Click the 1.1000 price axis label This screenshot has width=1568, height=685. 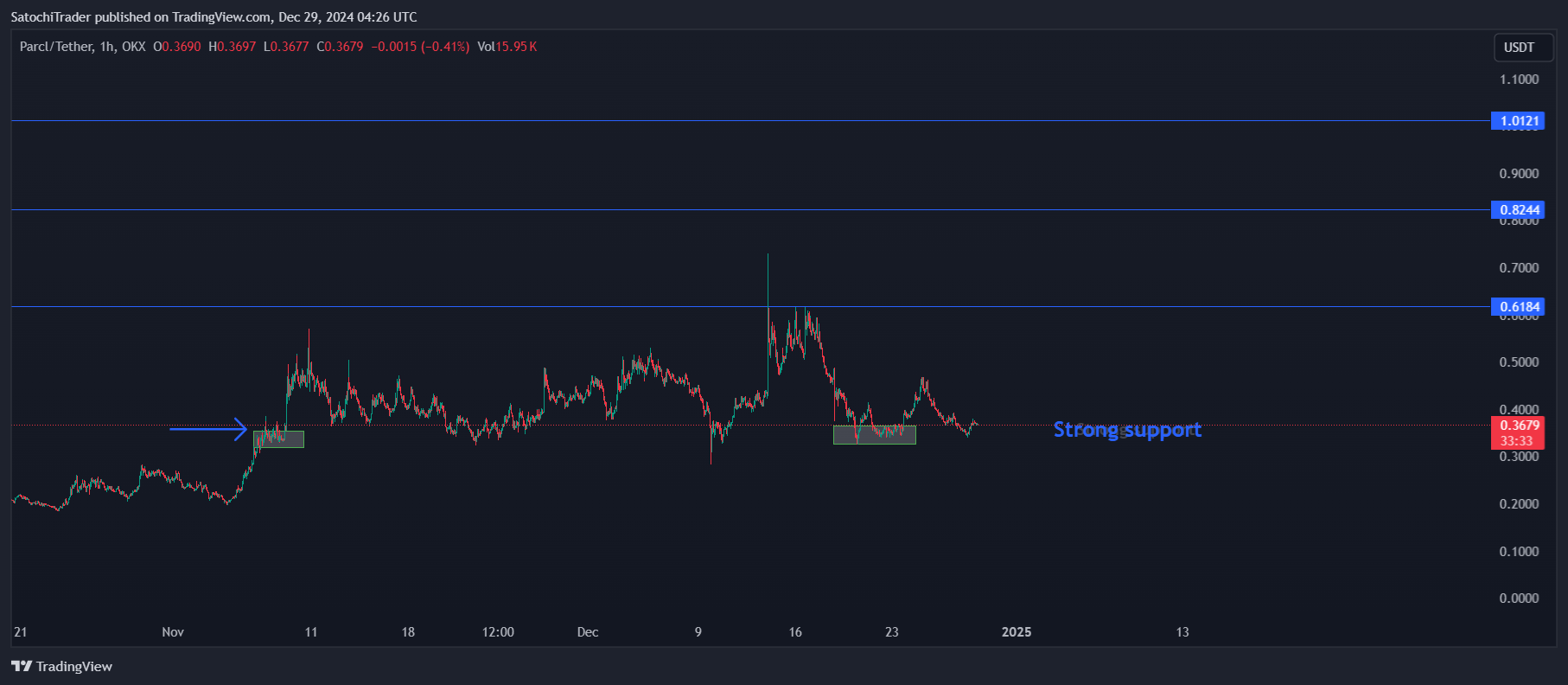[x=1519, y=80]
